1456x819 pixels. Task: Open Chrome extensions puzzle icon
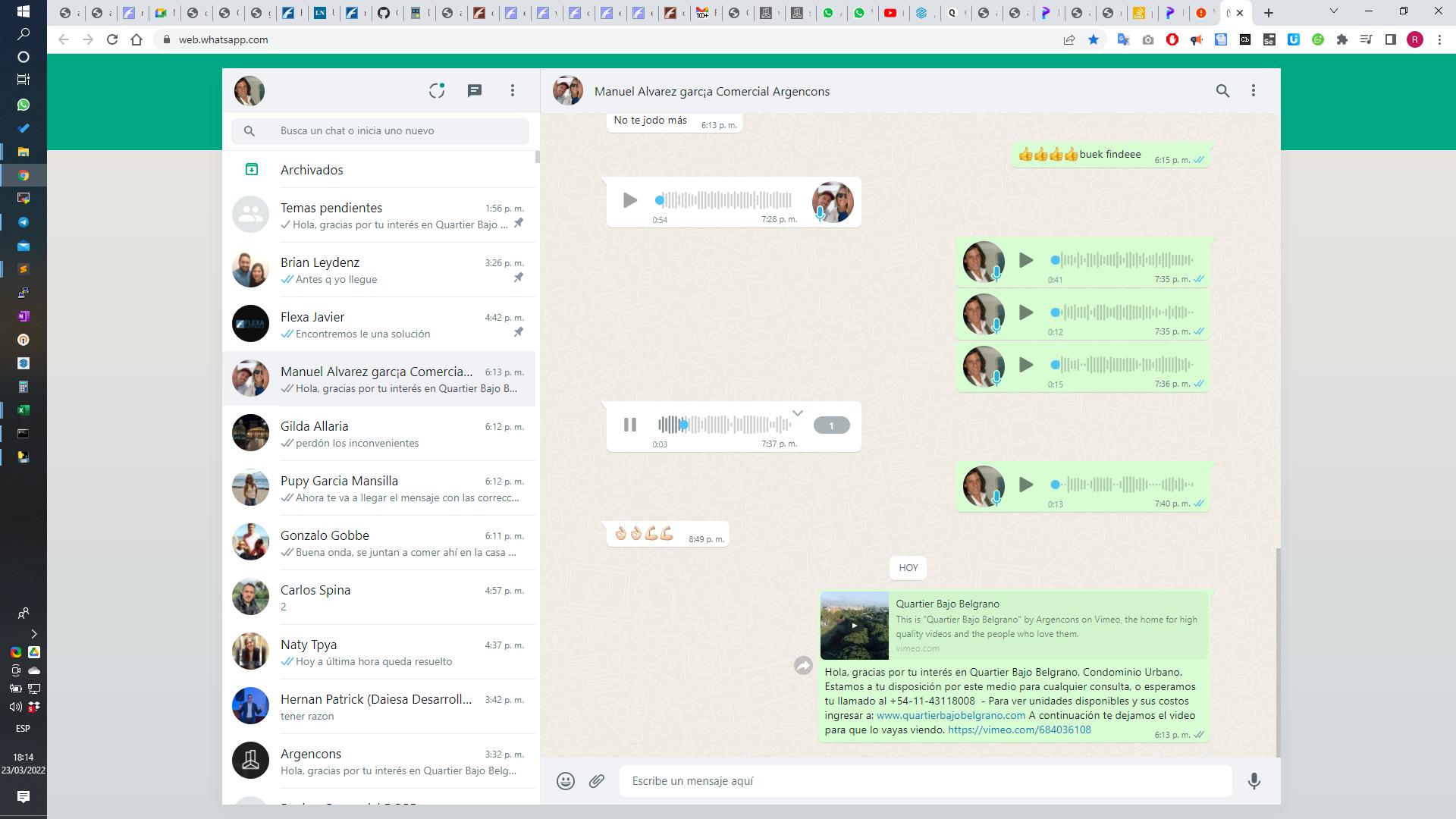point(1342,39)
